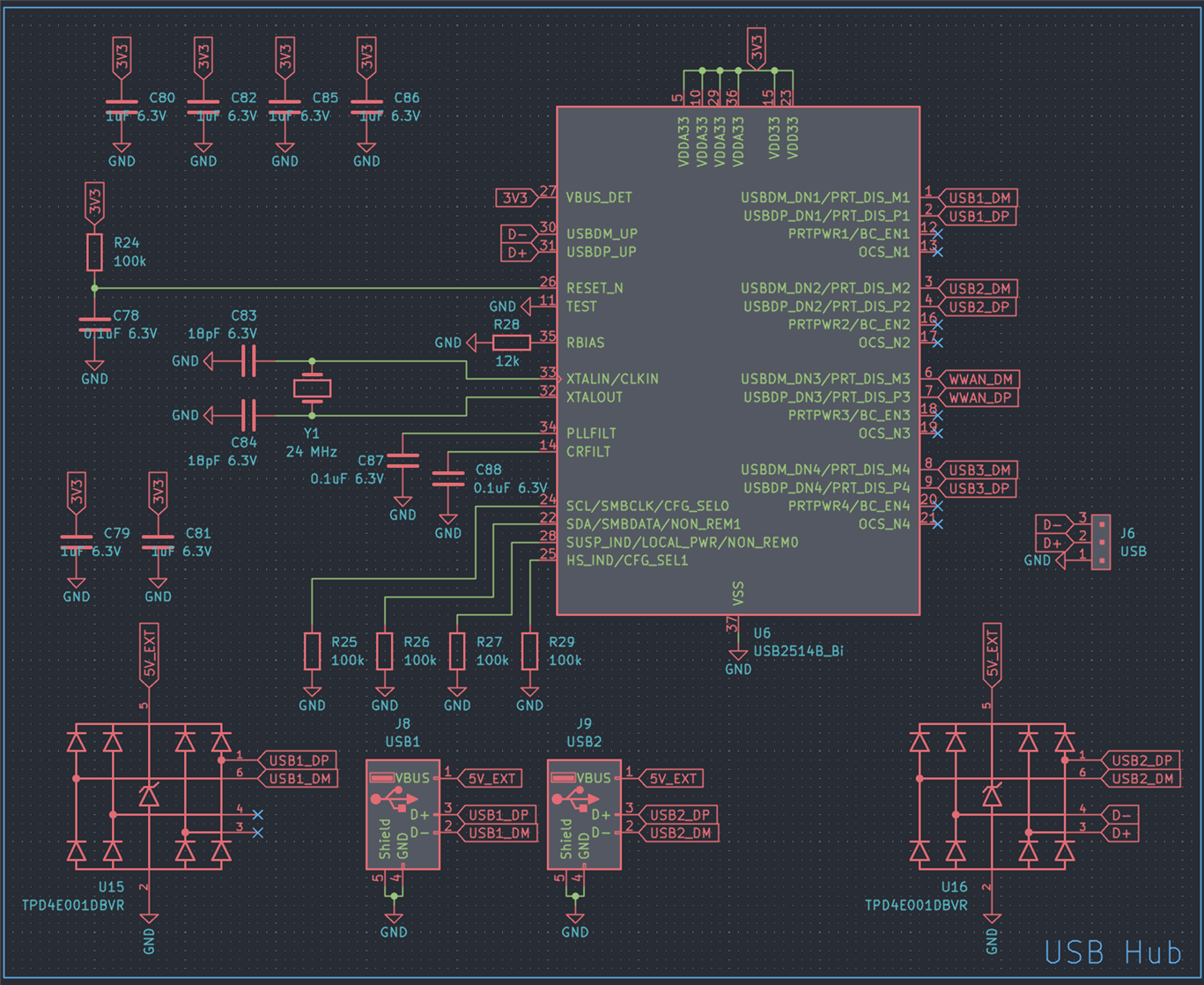Viewport: 1204px width, 985px height.
Task: Select the J6 USB header connector
Action: point(1101,542)
